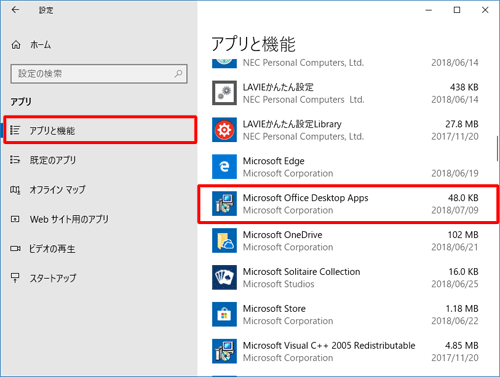Open スタートアップ settings
Image resolution: width=500 pixels, height=377 pixels.
coord(99,278)
